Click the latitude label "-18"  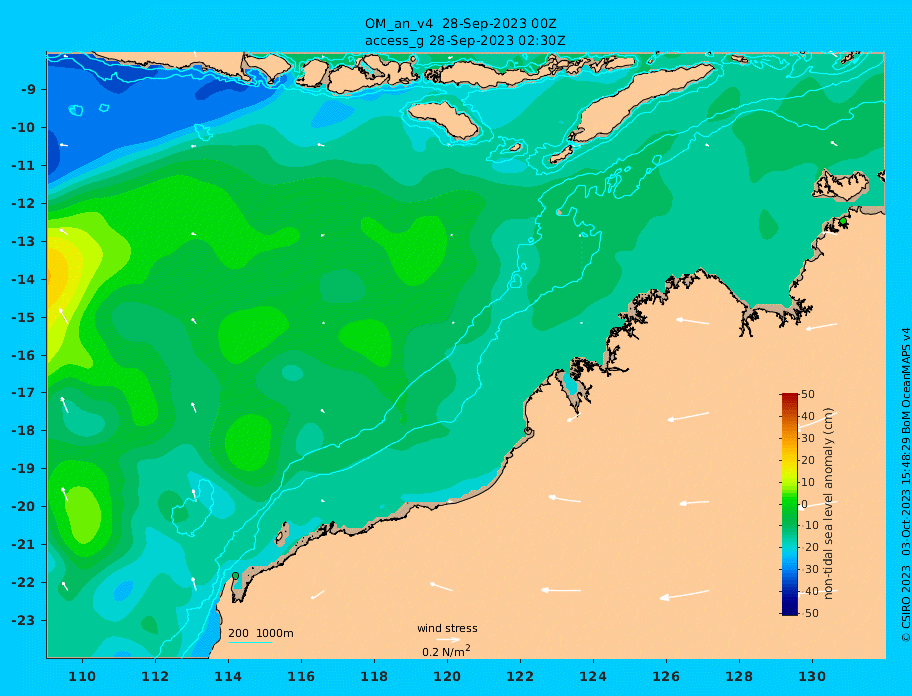(24, 431)
